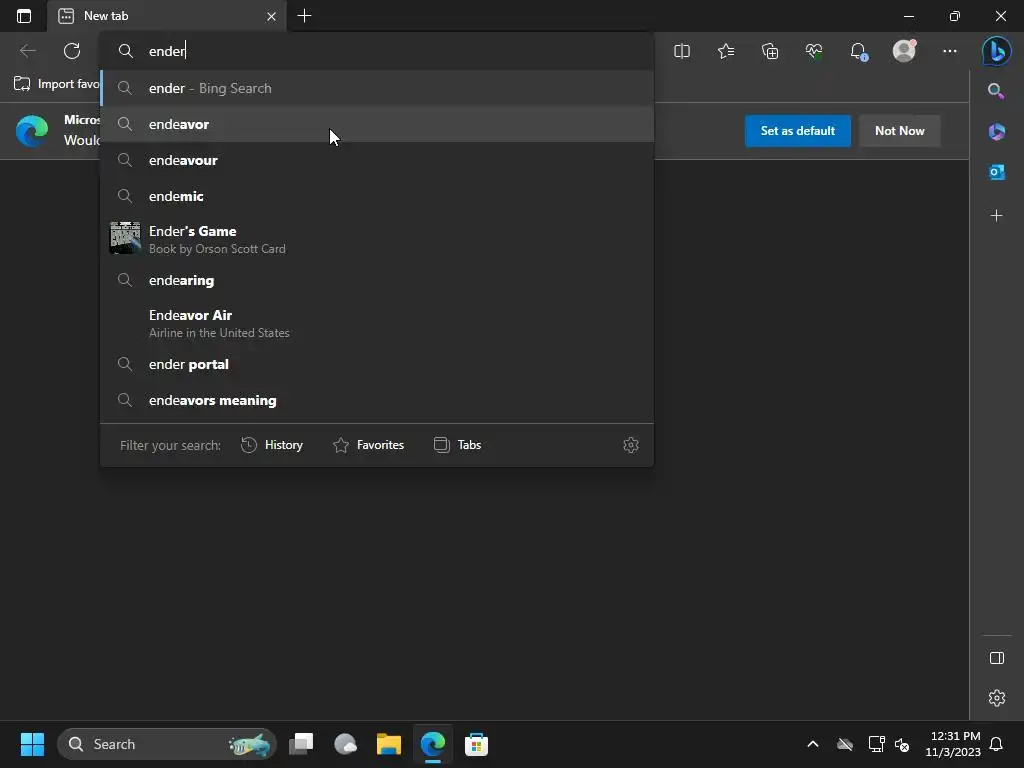Viewport: 1024px width, 768px height.
Task: Open Outlook sidebar icon
Action: 997,172
